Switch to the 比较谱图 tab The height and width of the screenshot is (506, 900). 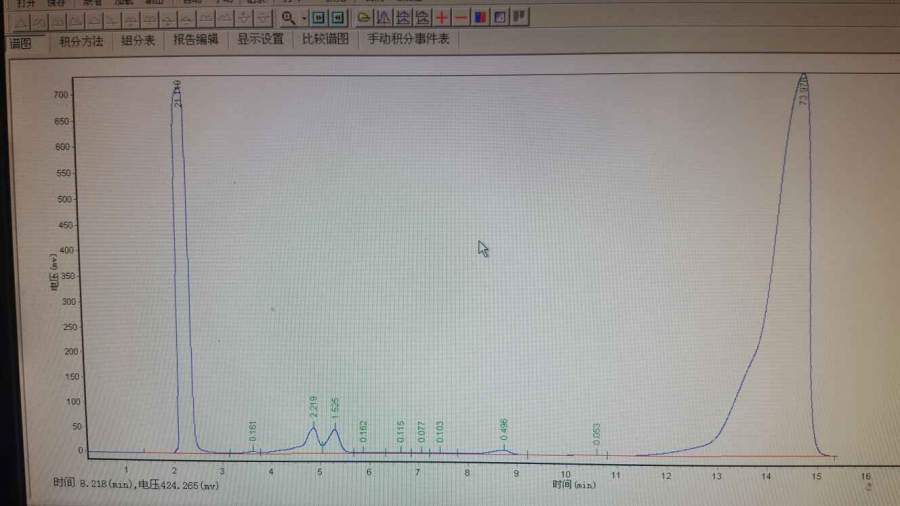pyautogui.click(x=325, y=39)
